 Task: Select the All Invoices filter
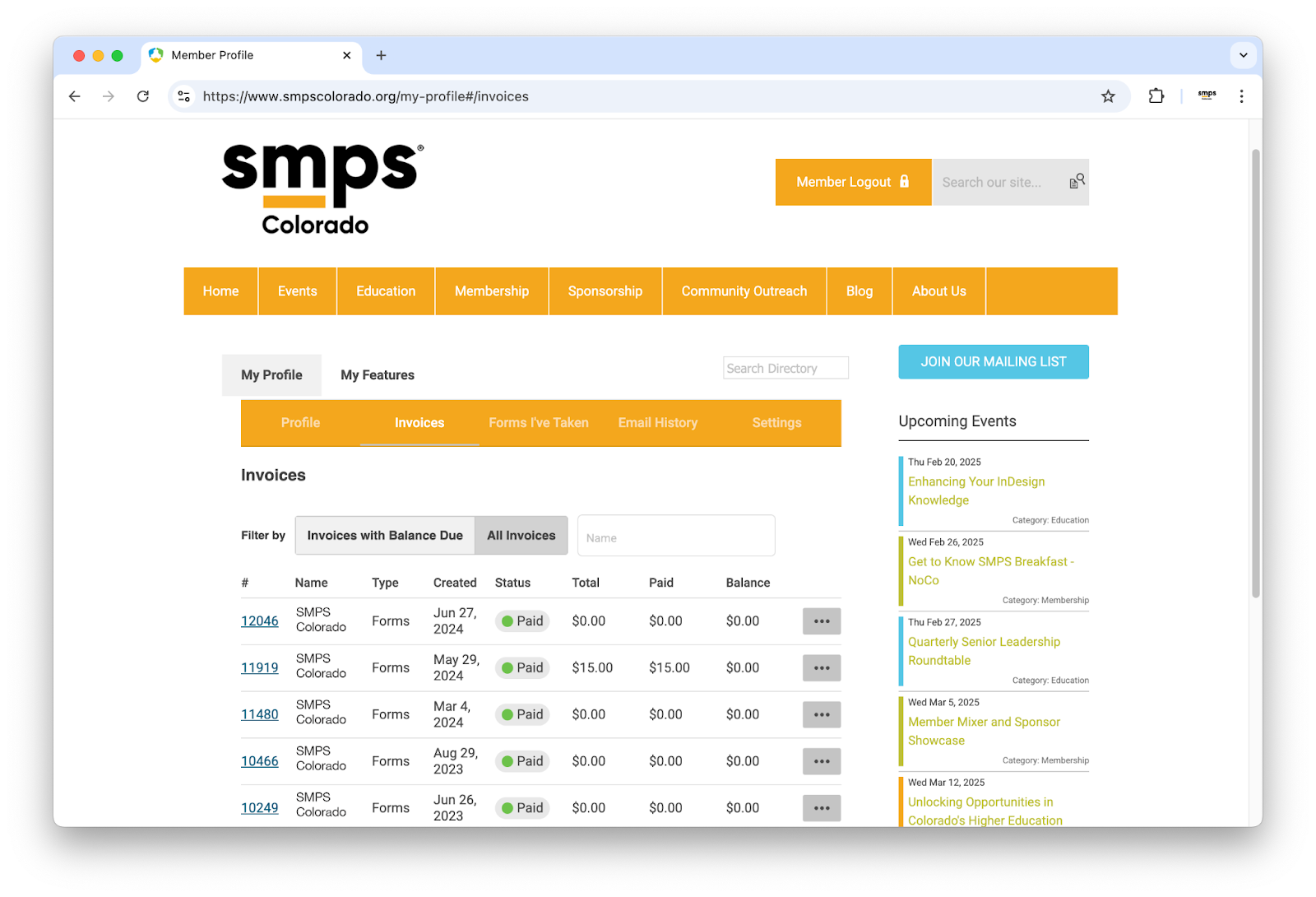coord(521,535)
